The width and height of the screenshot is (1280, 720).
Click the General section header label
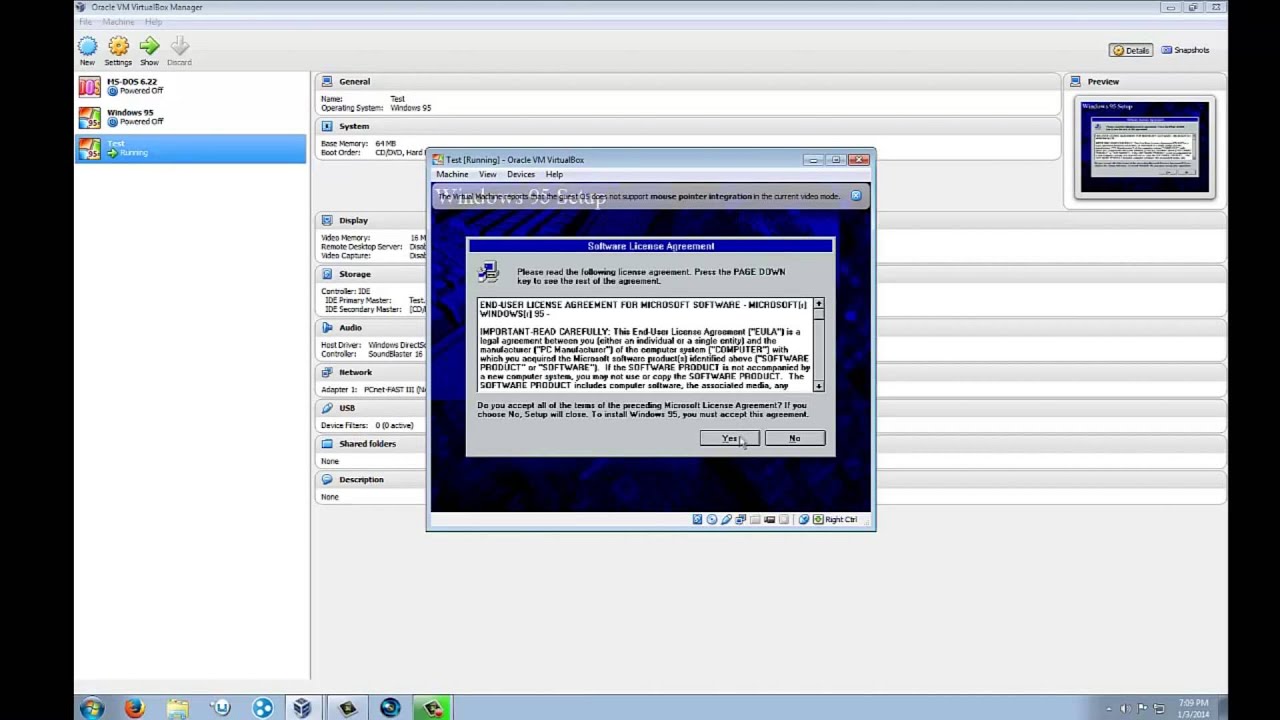pos(354,81)
